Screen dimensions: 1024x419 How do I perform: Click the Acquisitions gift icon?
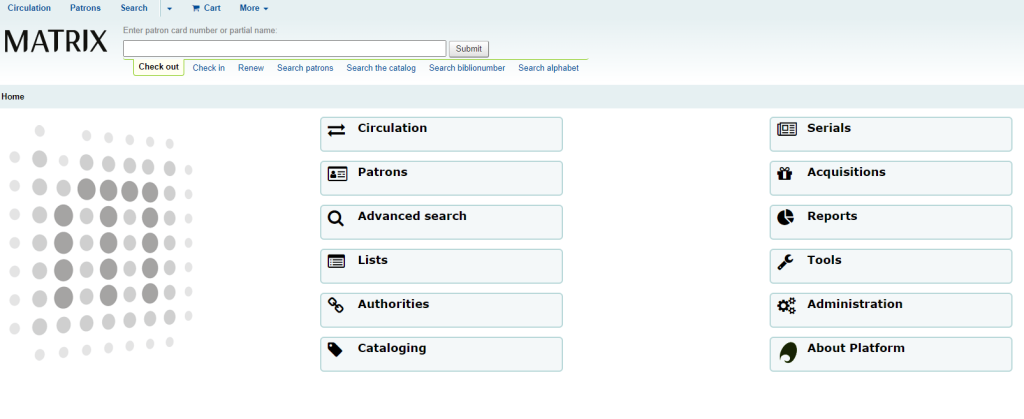click(x=786, y=174)
